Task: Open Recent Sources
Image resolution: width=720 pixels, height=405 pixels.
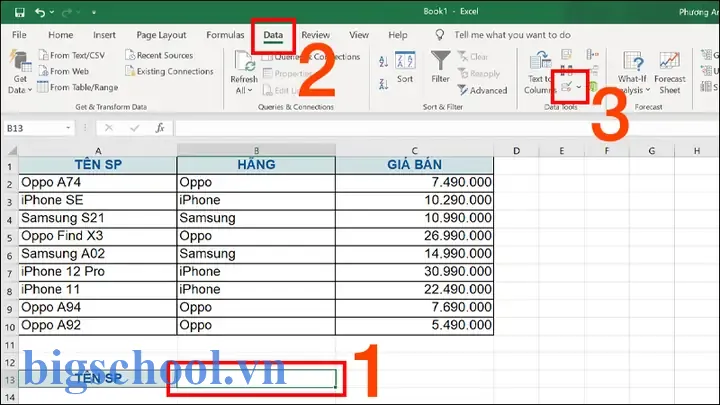Action: (159, 55)
